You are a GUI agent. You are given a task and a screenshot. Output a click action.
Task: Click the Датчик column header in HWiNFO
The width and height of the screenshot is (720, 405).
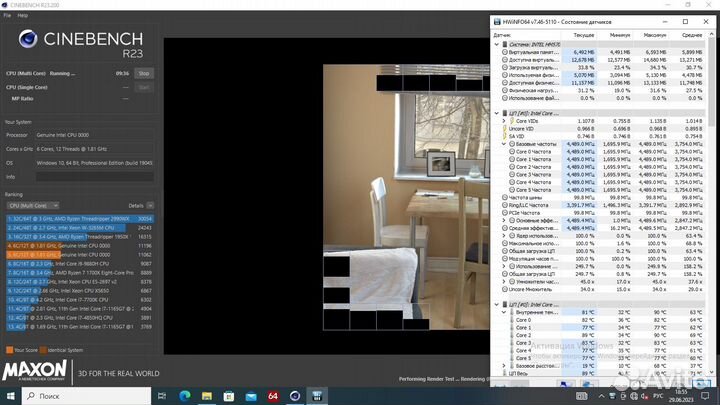click(x=526, y=35)
